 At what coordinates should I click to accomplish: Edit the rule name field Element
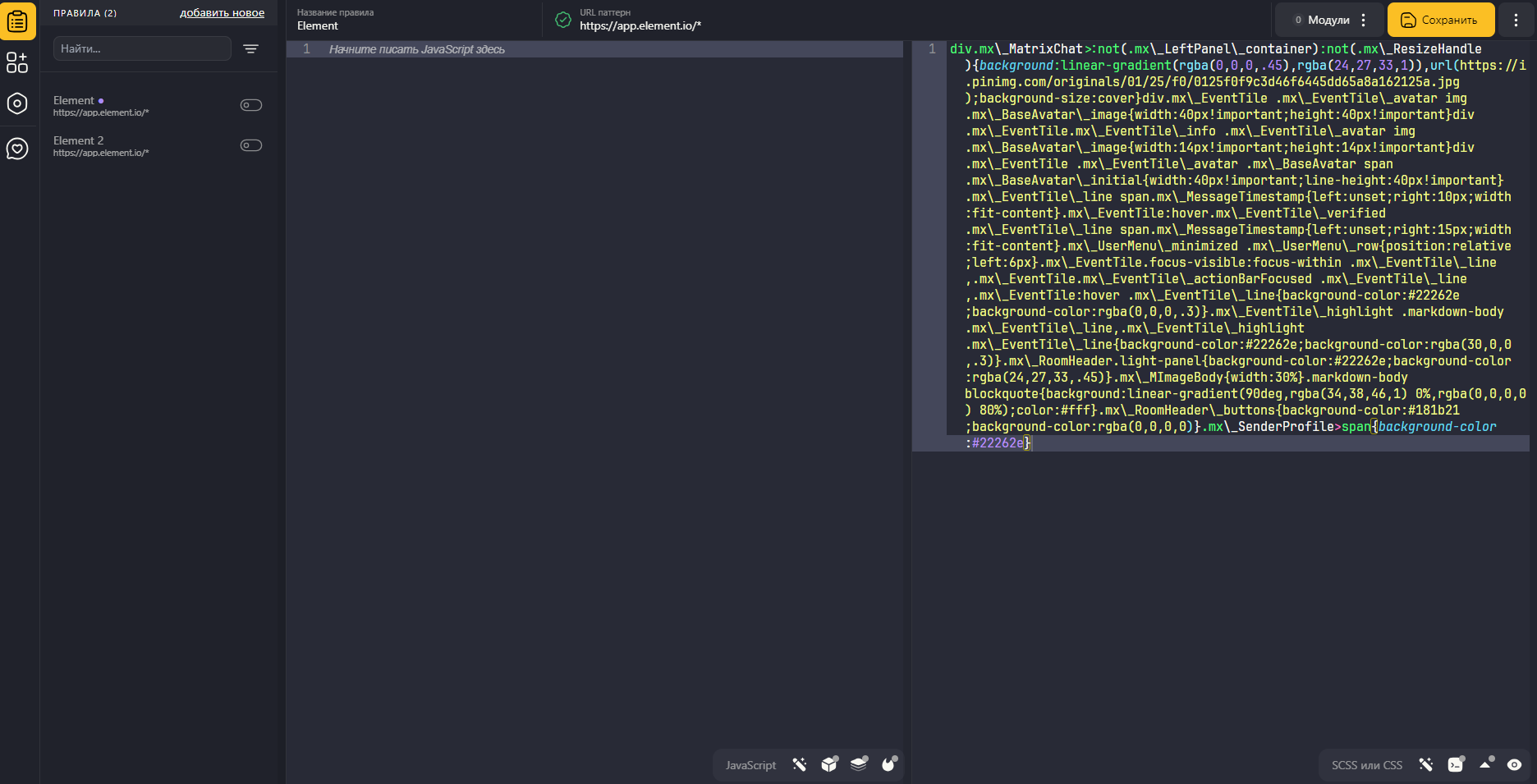pyautogui.click(x=415, y=20)
